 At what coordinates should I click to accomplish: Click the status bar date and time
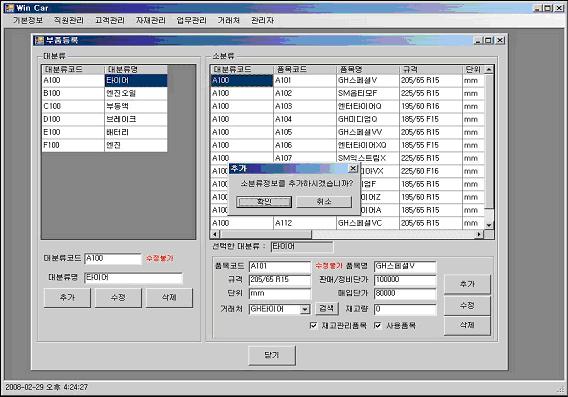[x=46, y=387]
